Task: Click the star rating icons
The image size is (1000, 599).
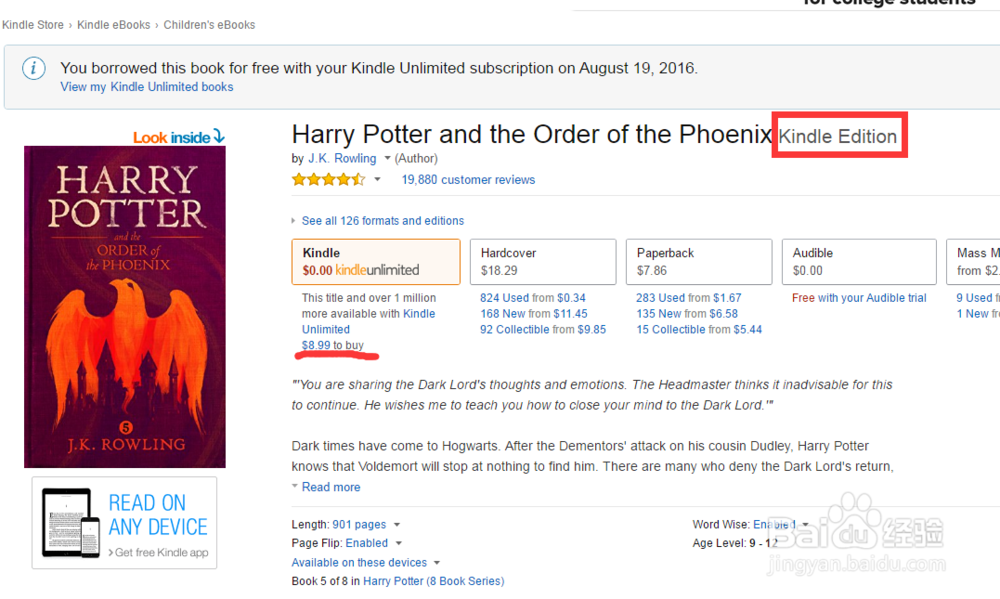Action: pyautogui.click(x=328, y=180)
